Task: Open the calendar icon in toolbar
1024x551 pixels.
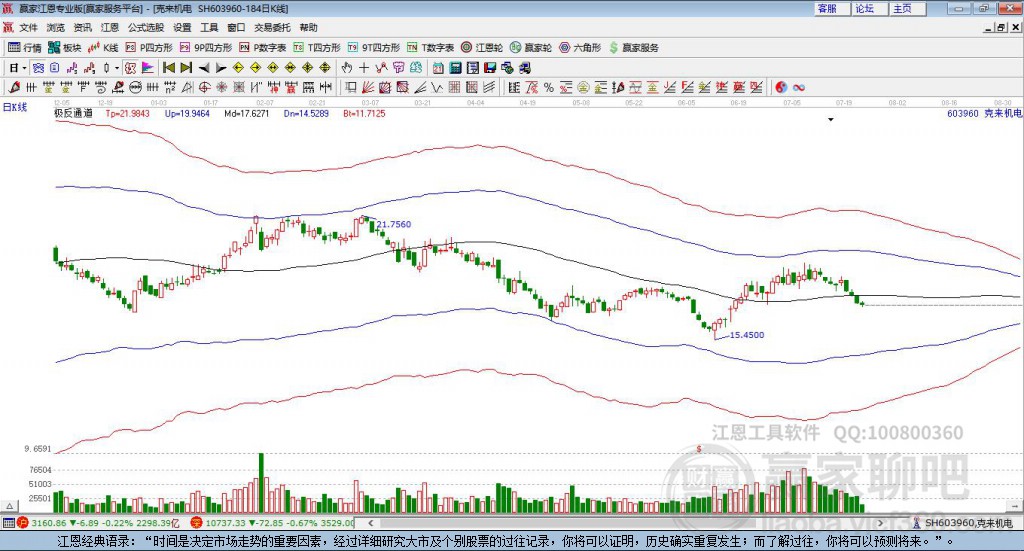Action: [438, 68]
